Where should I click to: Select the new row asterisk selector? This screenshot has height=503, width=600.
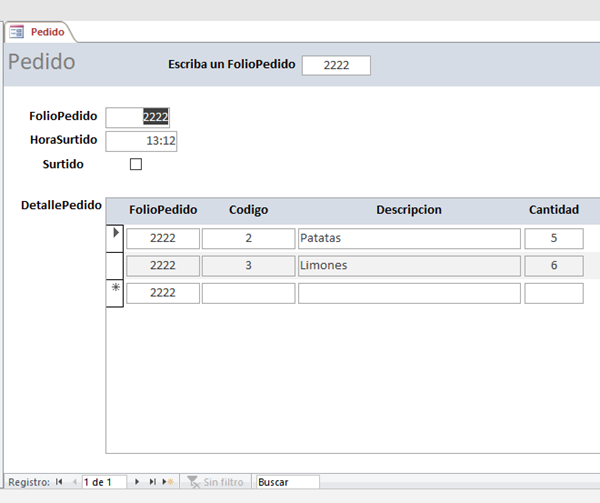(x=115, y=292)
